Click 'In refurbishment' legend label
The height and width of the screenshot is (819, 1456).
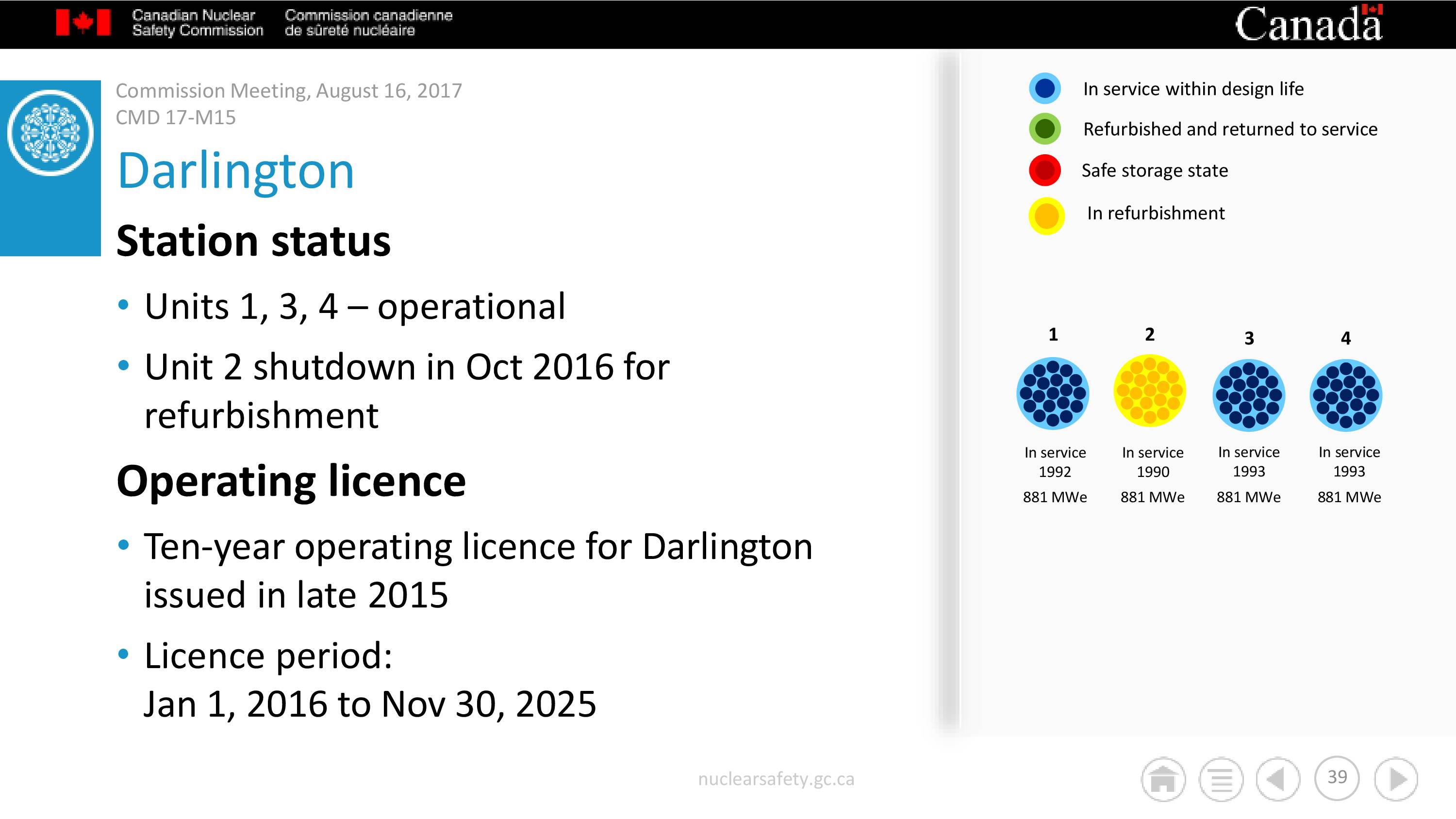click(x=1156, y=213)
